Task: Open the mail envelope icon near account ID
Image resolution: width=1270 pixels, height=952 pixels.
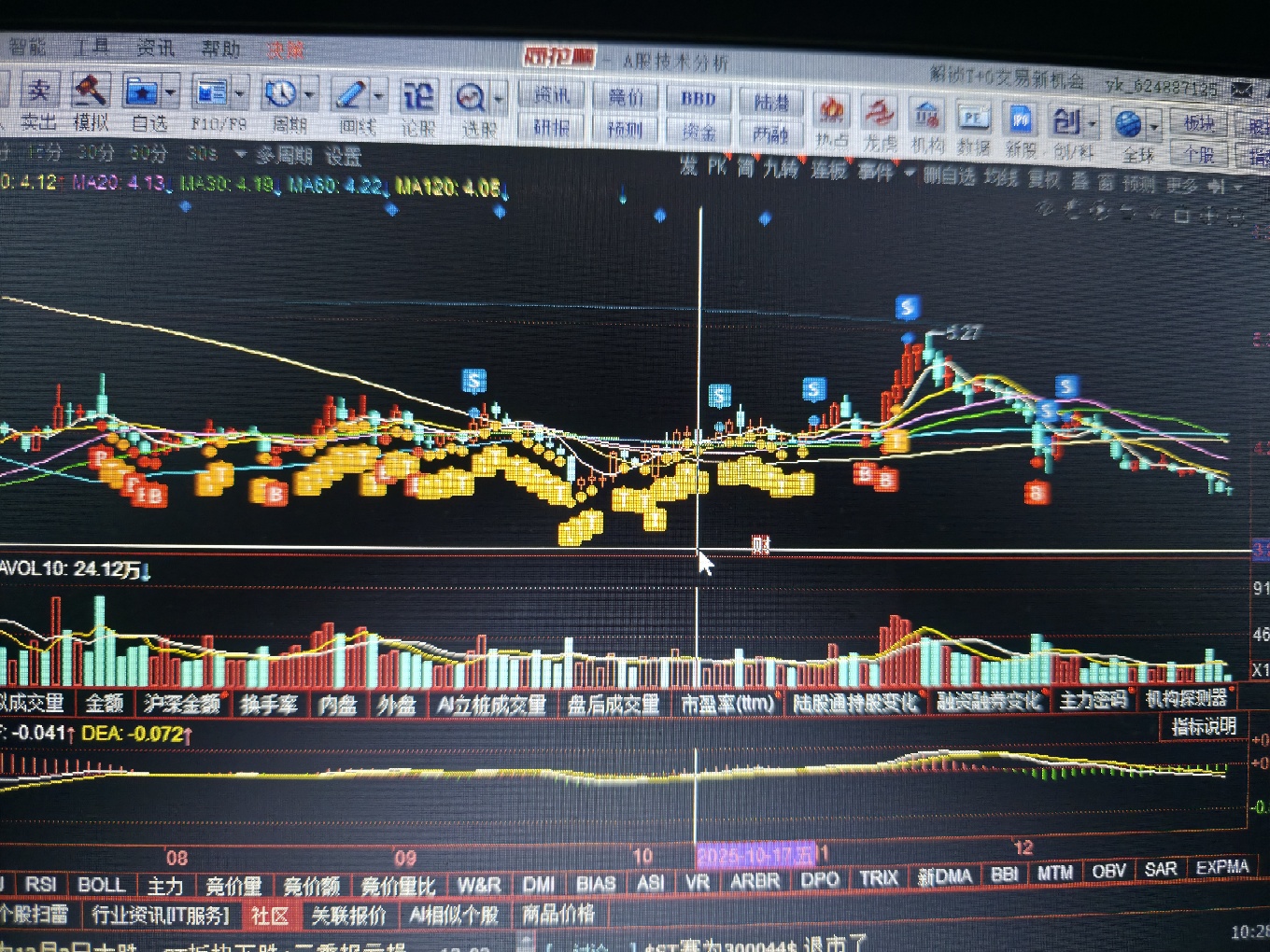Action: pyautogui.click(x=1241, y=90)
